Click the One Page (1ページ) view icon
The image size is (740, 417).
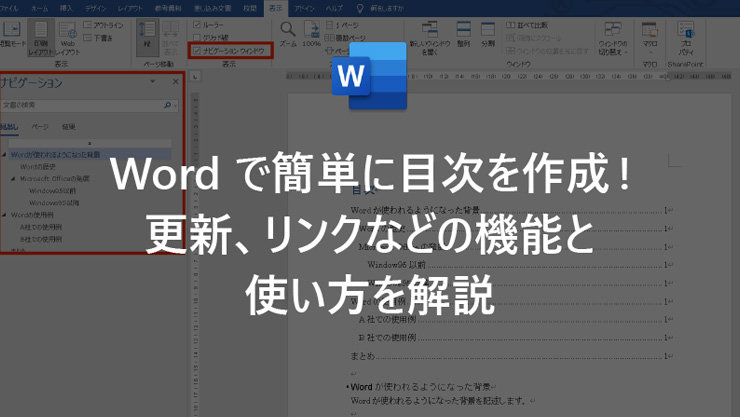point(342,25)
